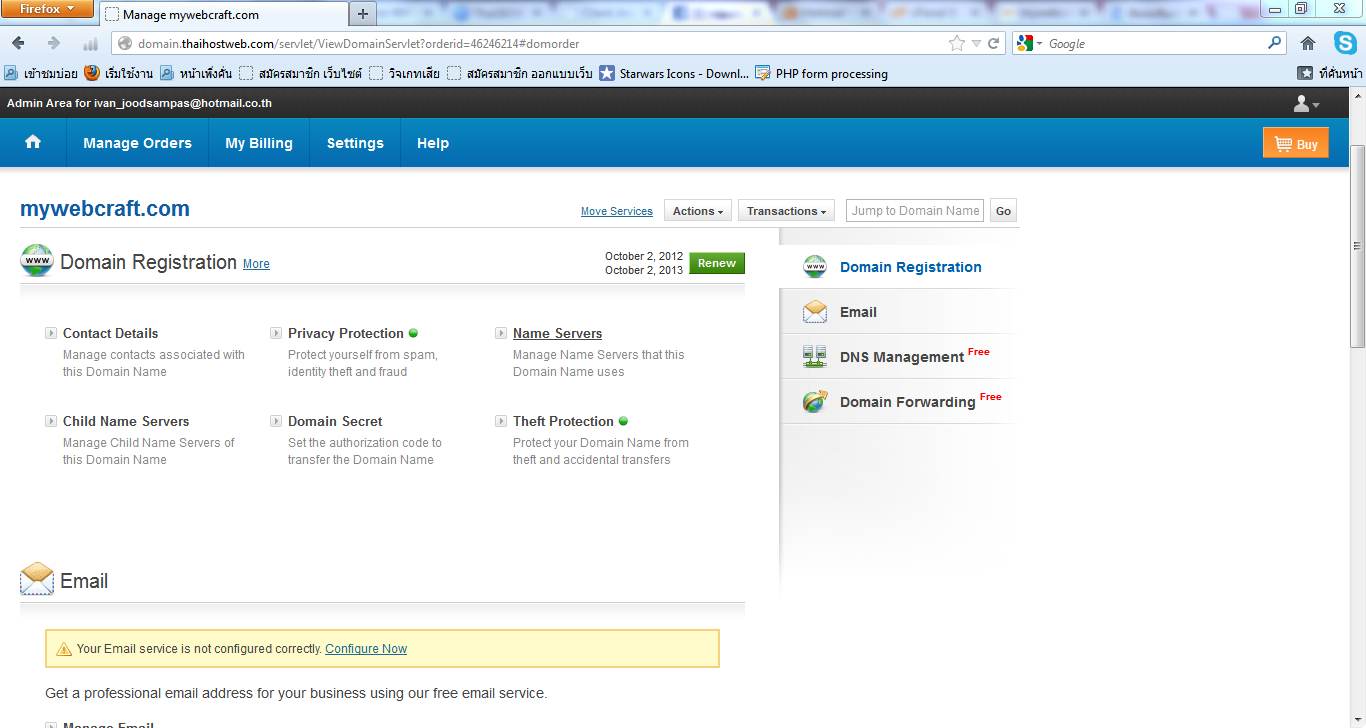Viewport: 1366px width, 728px height.
Task: Open Domain Secret section
Action: point(335,421)
